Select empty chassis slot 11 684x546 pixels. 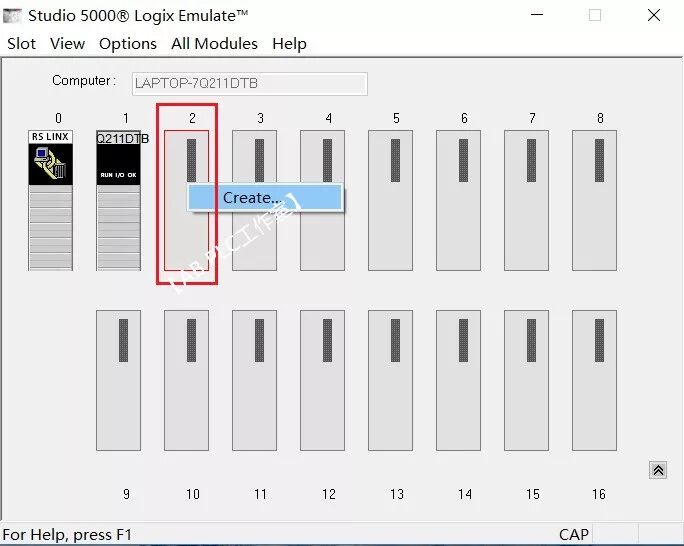(255, 380)
